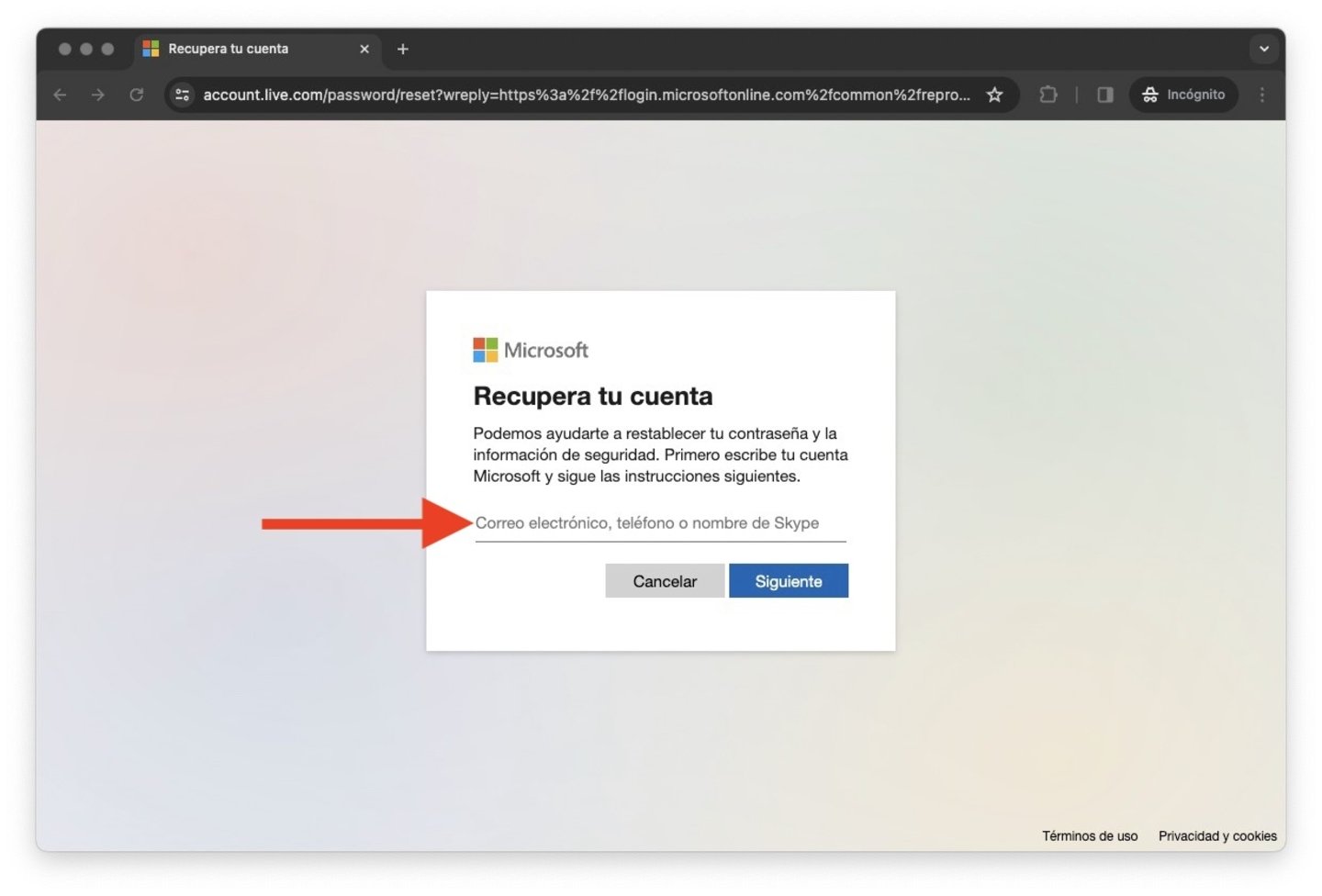Open the Incógnito profile indicator
This screenshot has width=1322, height=896.
tap(1183, 95)
